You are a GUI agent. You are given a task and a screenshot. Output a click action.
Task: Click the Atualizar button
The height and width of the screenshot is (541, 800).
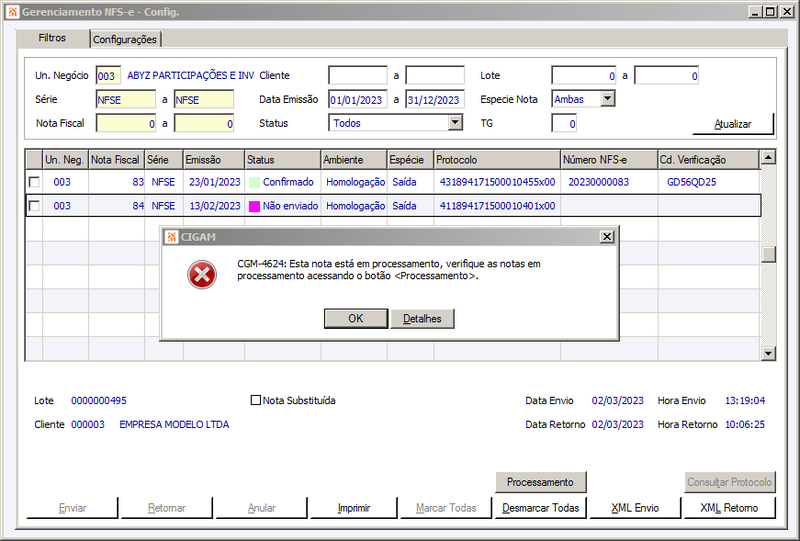coord(733,124)
